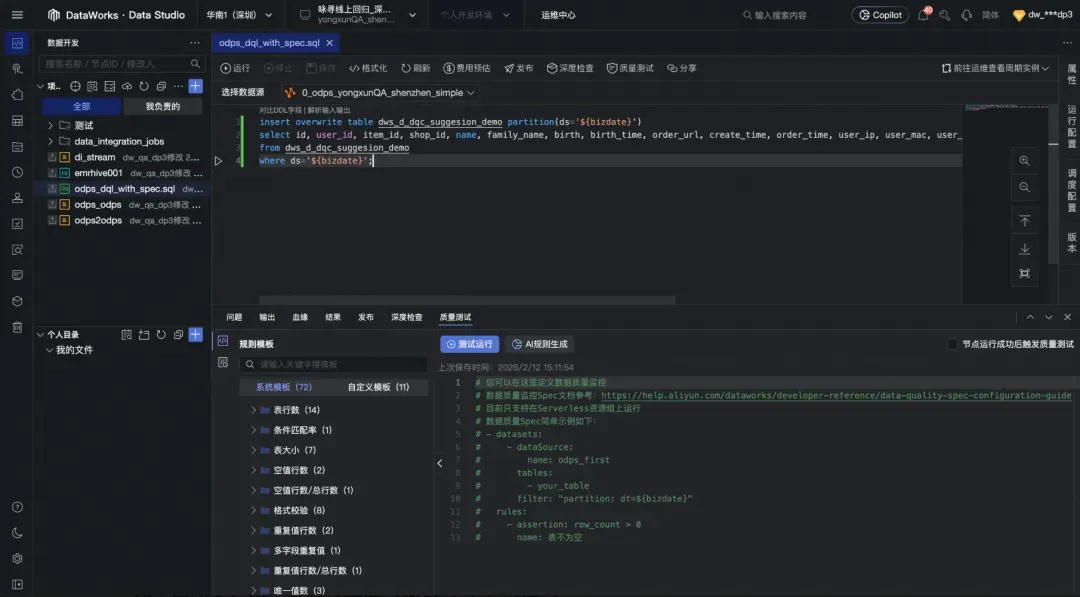This screenshot has height=597, width=1080.
Task: Expand the 格式校验 (8) template group
Action: (253, 510)
